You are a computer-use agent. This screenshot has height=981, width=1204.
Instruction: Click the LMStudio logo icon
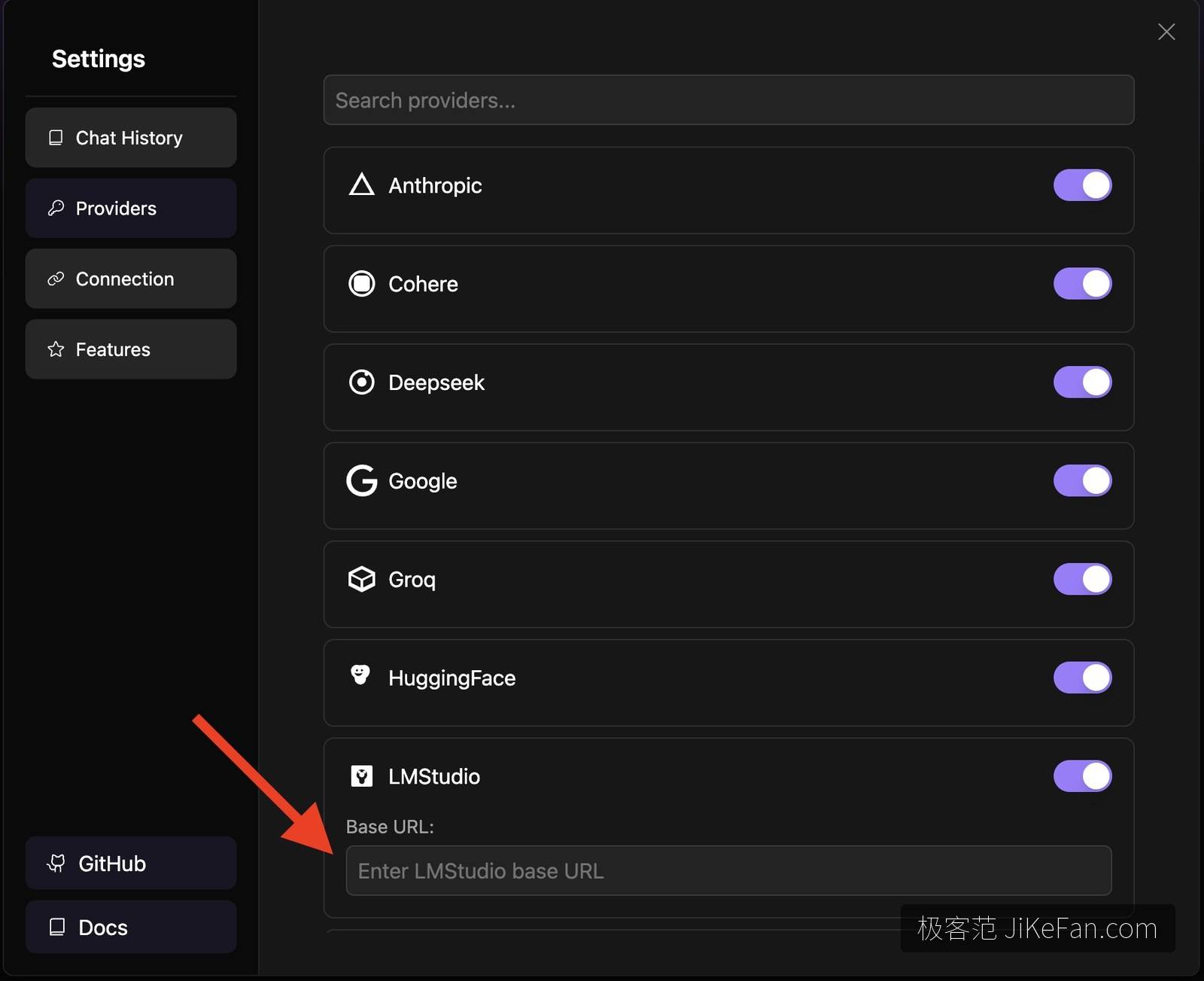click(362, 776)
